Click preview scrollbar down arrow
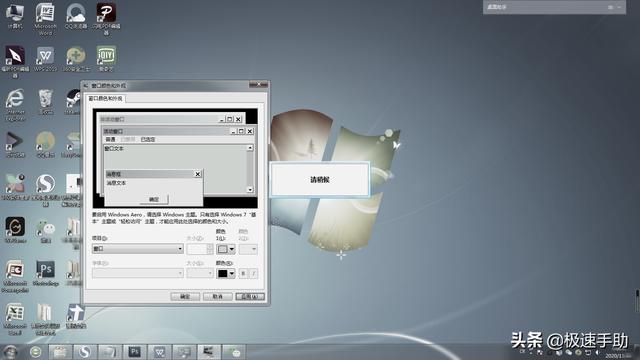This screenshot has width=640, height=360. click(x=250, y=190)
